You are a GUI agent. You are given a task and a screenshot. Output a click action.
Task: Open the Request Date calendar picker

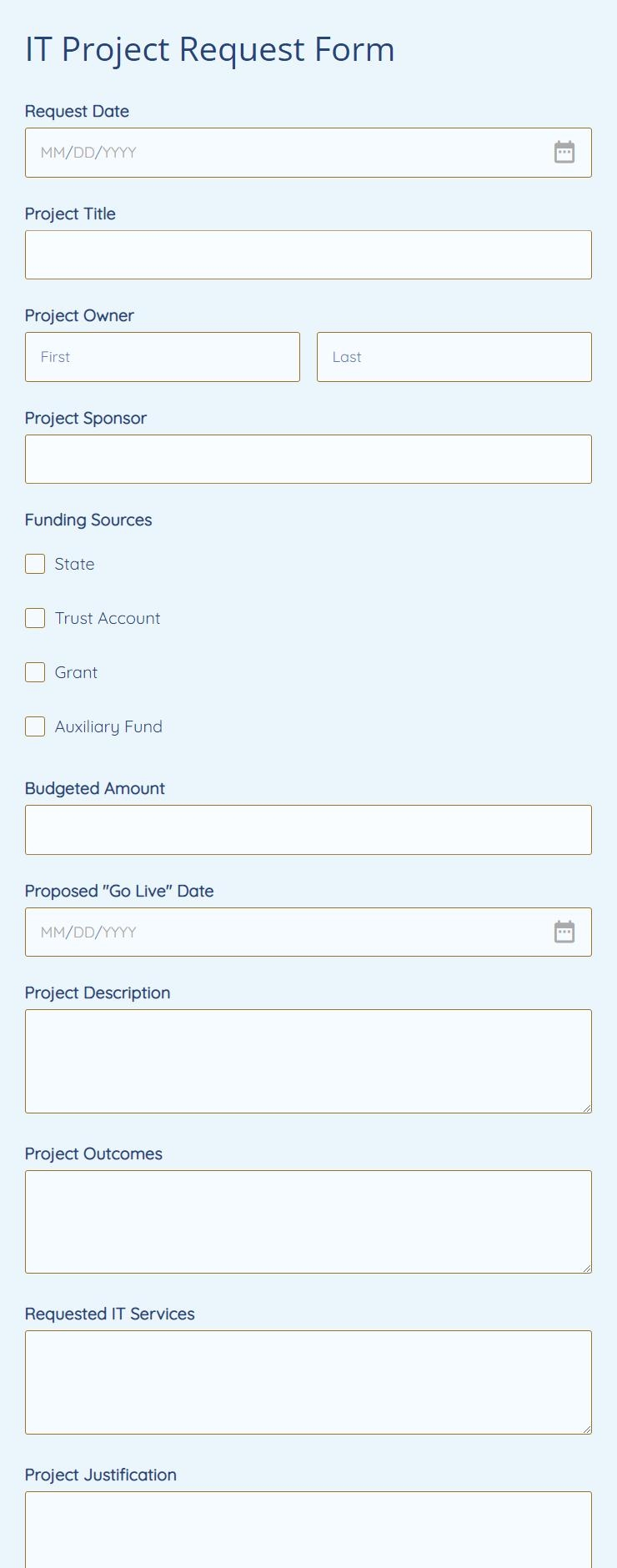[564, 152]
